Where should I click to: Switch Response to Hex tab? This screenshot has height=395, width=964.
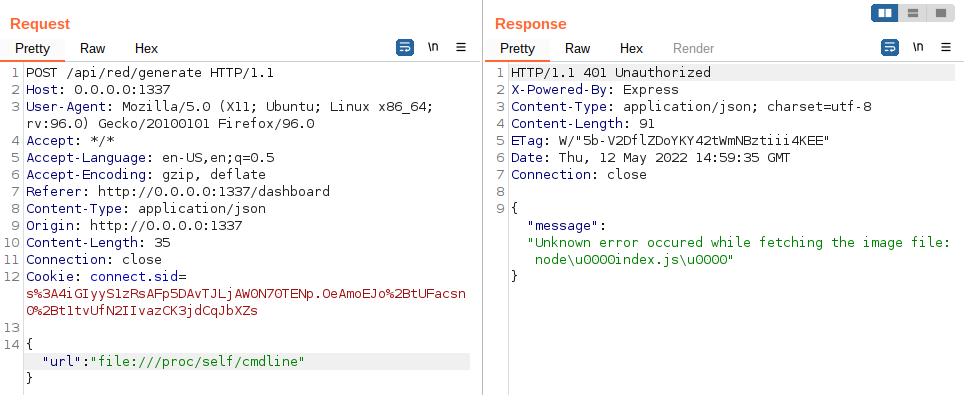click(631, 49)
